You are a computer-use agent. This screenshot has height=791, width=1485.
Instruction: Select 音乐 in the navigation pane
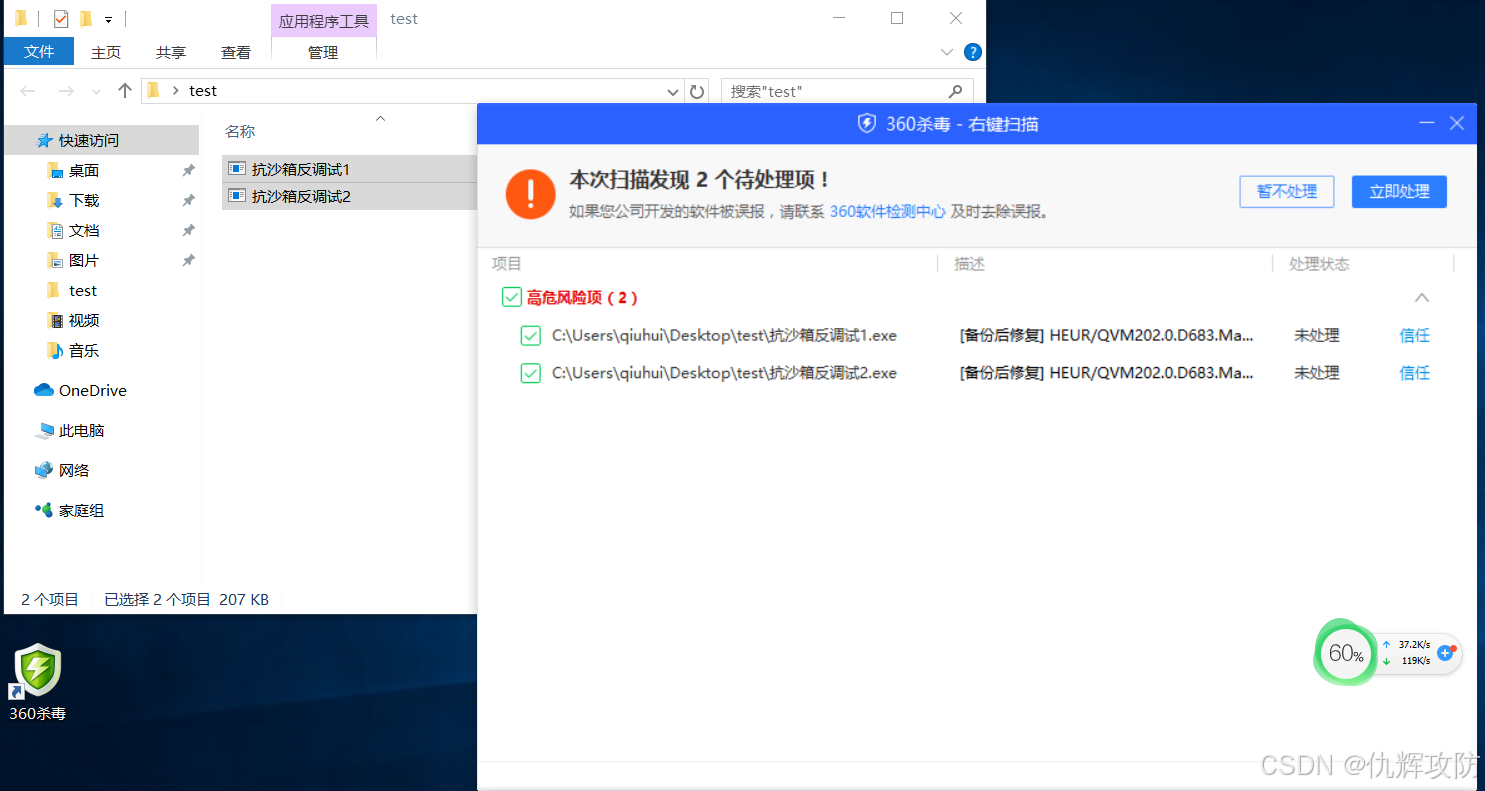tap(84, 351)
